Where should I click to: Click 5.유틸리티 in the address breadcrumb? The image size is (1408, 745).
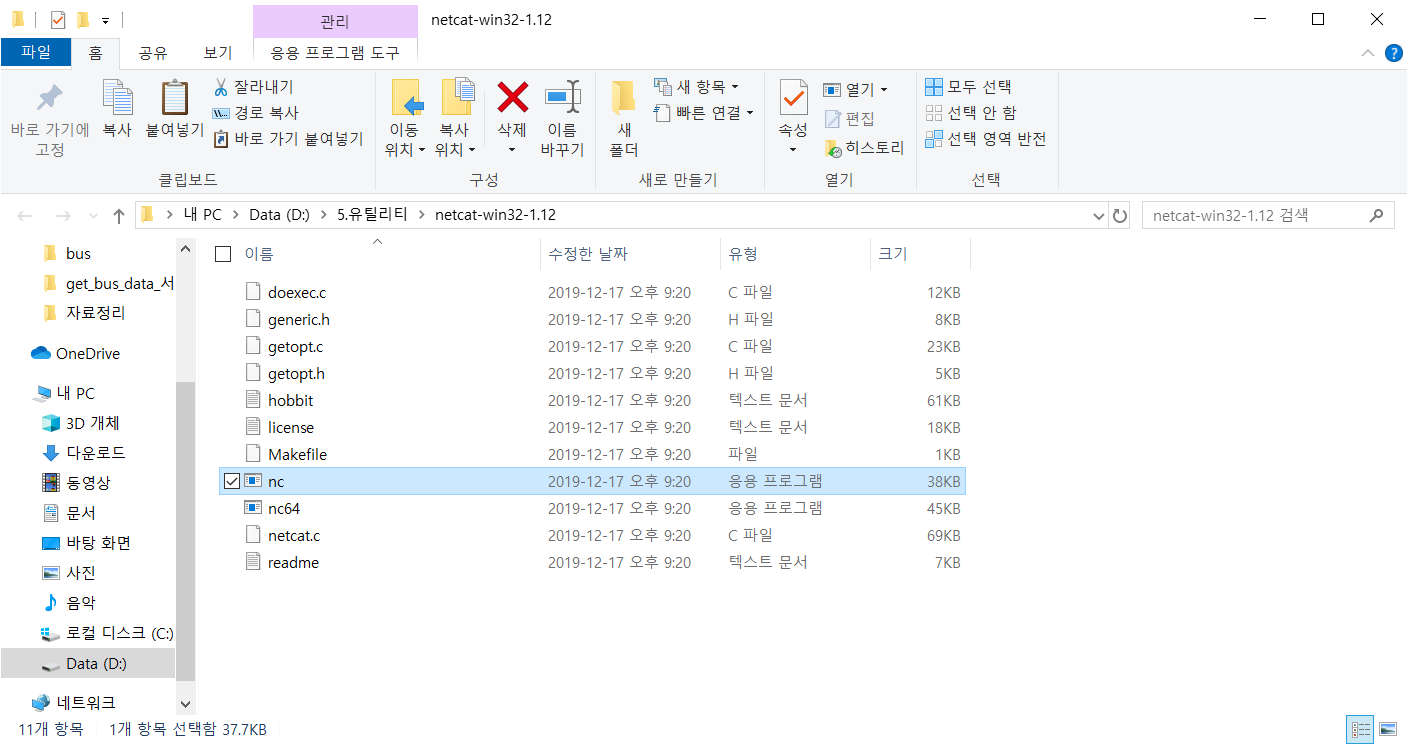[x=374, y=215]
